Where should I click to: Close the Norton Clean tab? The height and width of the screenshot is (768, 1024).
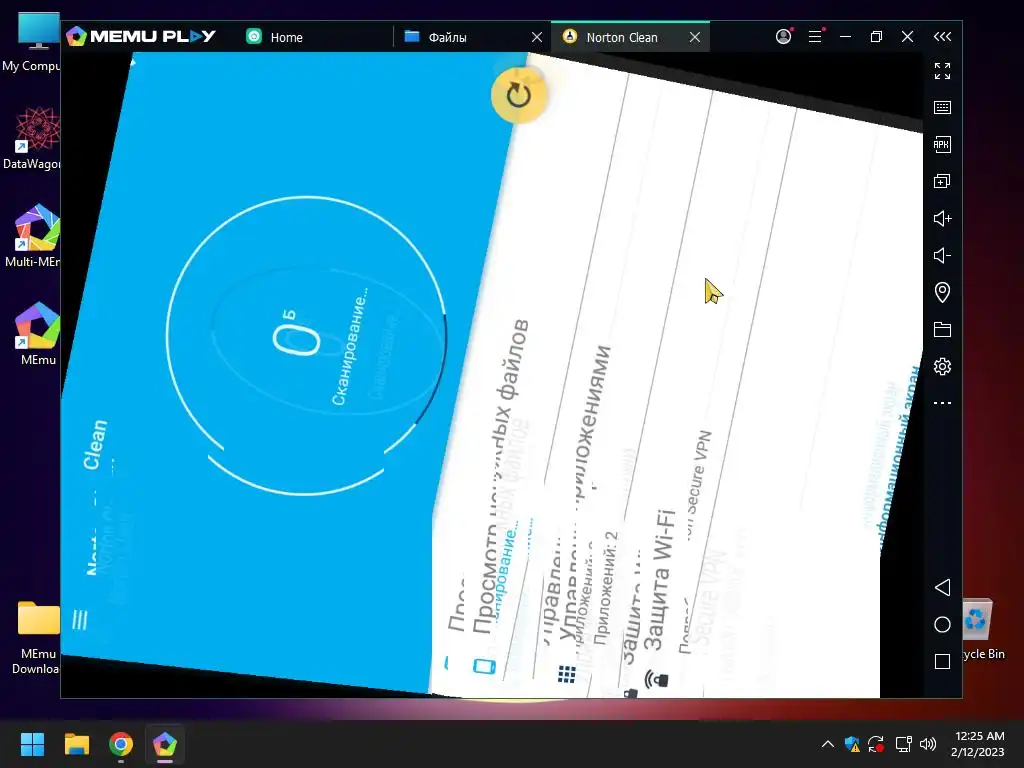pyautogui.click(x=695, y=37)
